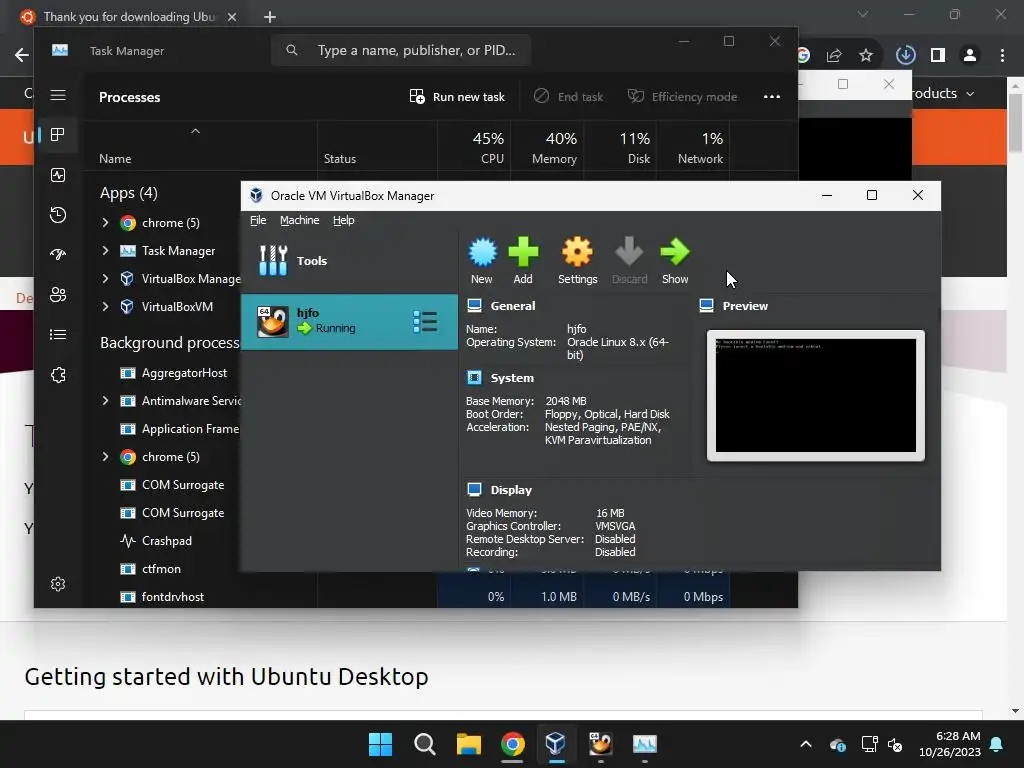Sort processes by Disk column

pos(620,148)
